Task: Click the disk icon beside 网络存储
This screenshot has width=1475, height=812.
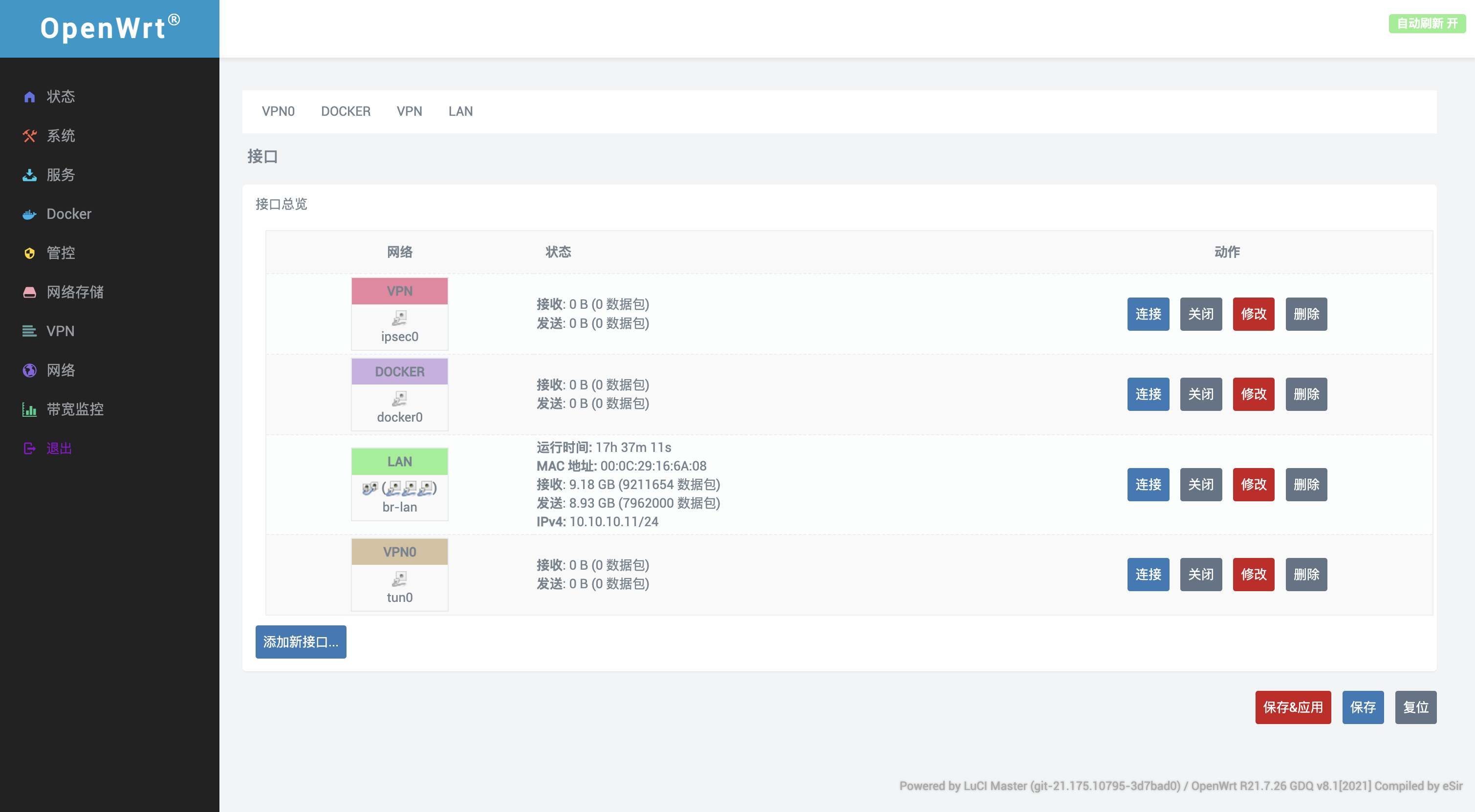Action: (30, 293)
